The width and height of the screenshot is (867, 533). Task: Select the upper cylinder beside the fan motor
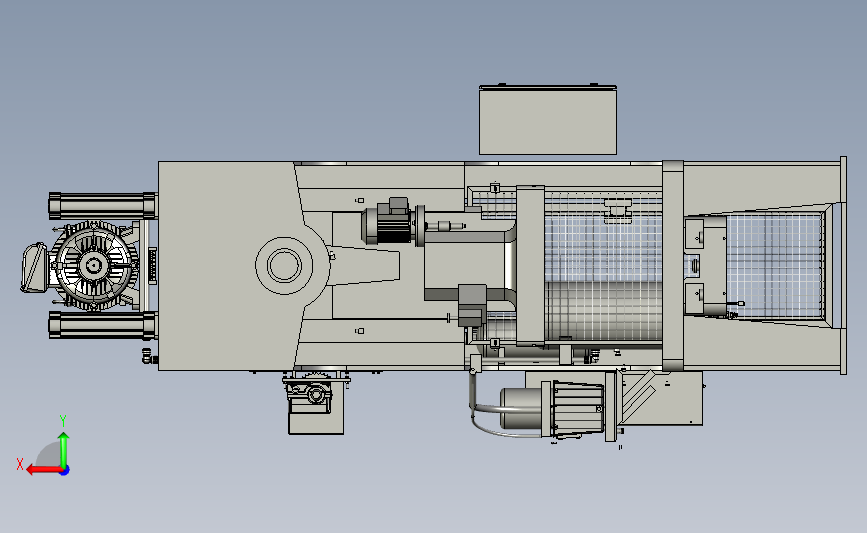click(x=102, y=206)
